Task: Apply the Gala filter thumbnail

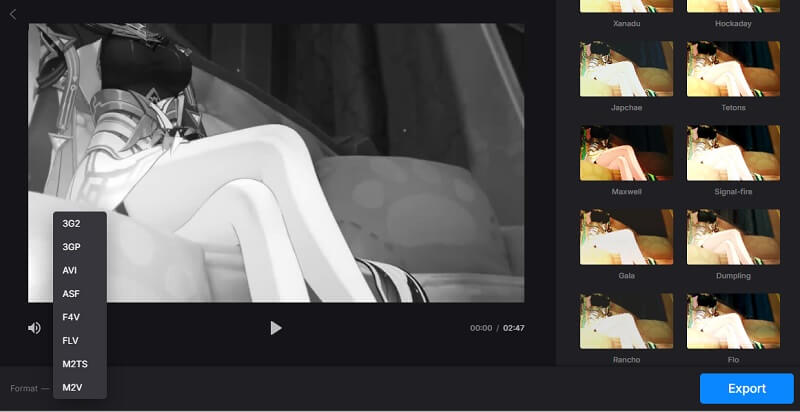Action: click(x=626, y=236)
